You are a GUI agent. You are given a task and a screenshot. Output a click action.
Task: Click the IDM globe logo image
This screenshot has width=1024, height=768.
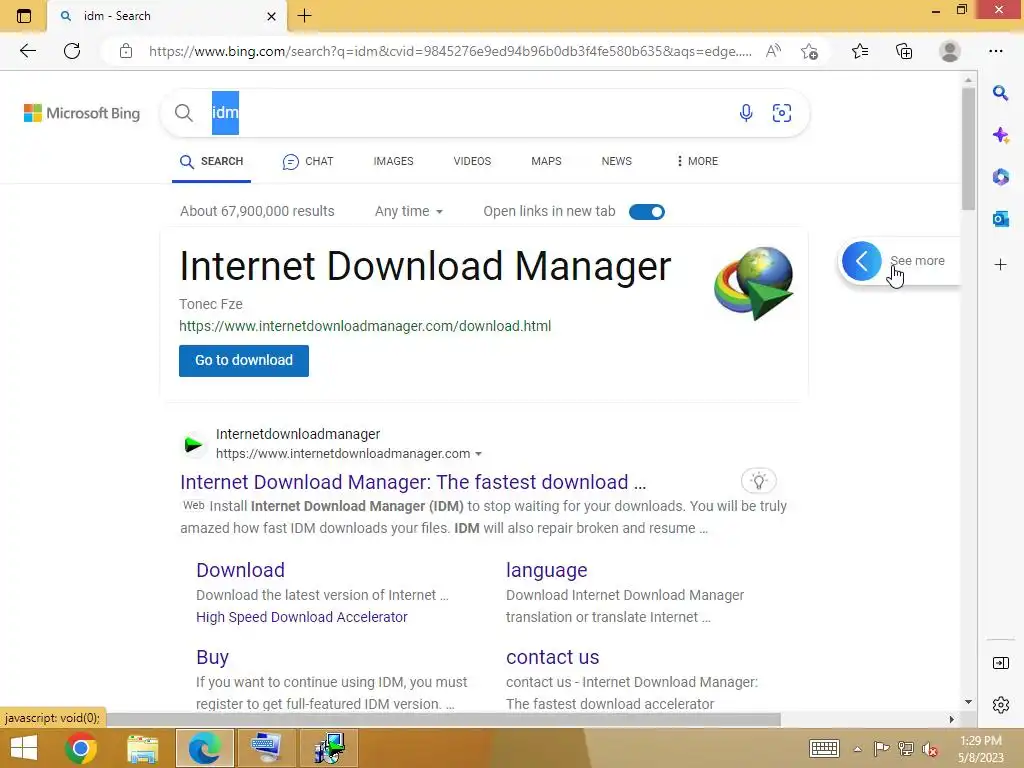(754, 283)
